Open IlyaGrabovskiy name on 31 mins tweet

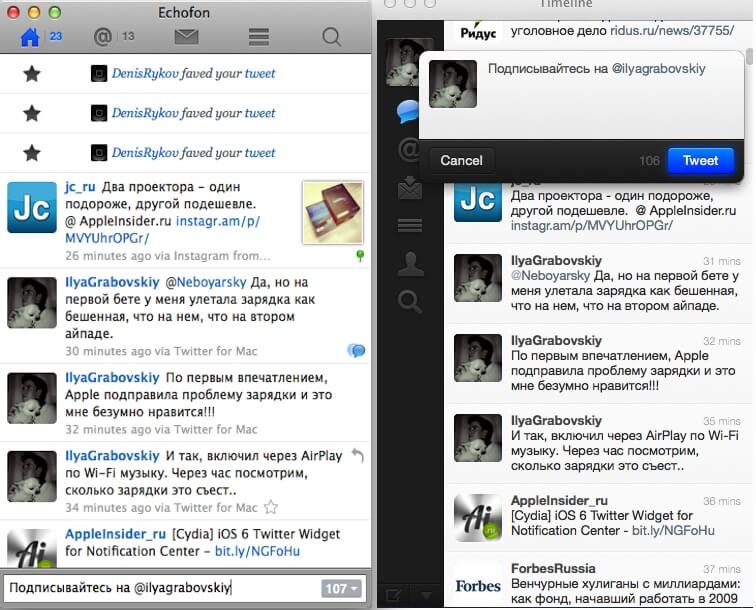coord(556,260)
